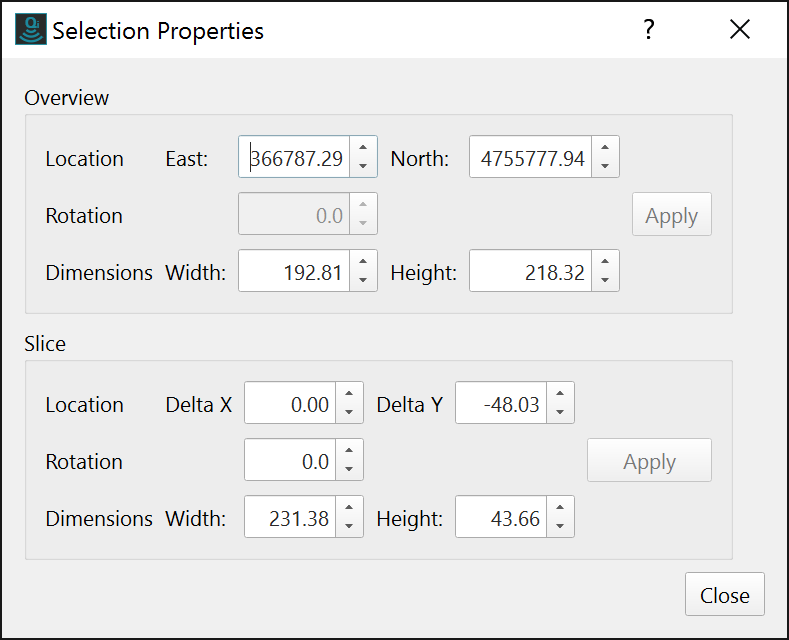Increase Slice Rotation with up arrow
Image resolution: width=789 pixels, height=640 pixels.
click(x=349, y=452)
